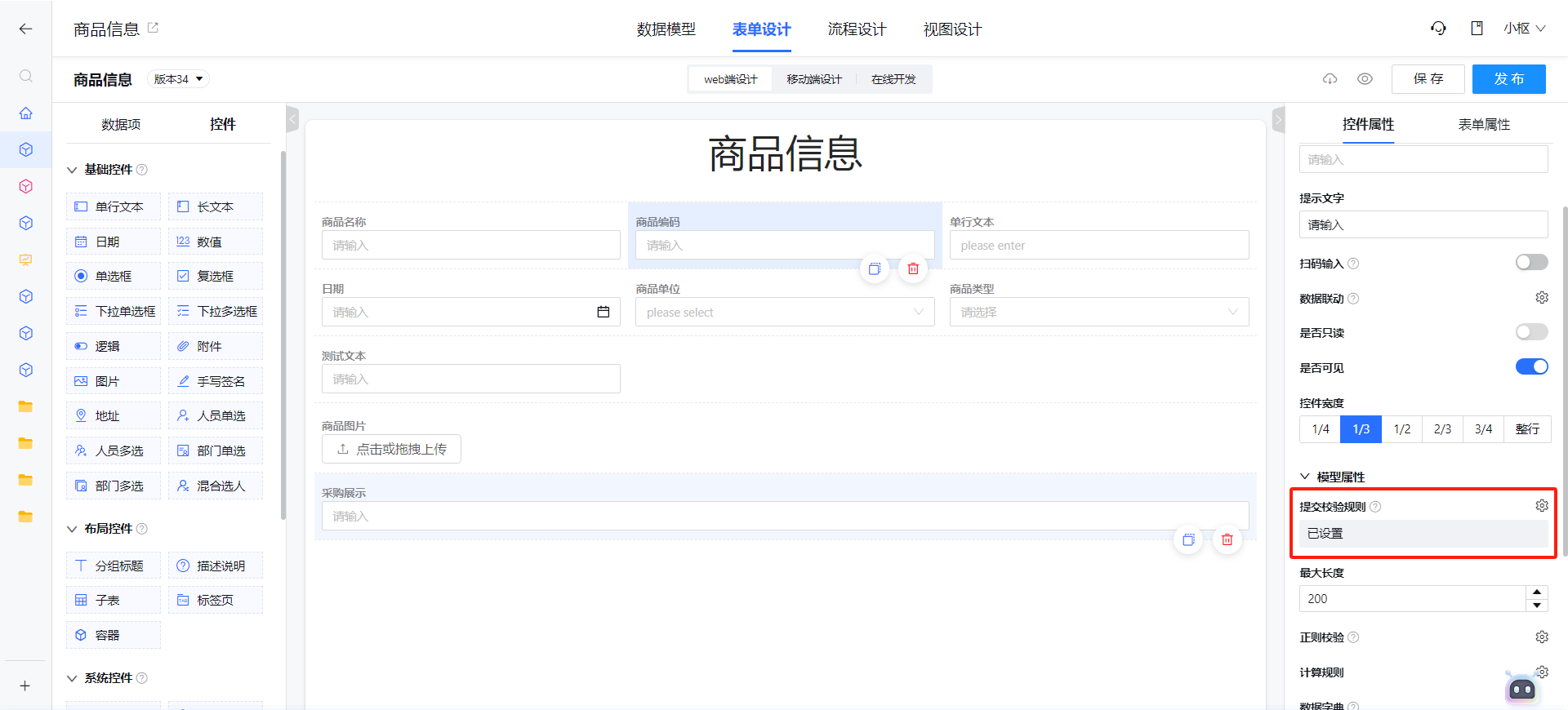Select the 下拉多选框 control
Viewport: 1568px width, 710px height.
coord(216,311)
